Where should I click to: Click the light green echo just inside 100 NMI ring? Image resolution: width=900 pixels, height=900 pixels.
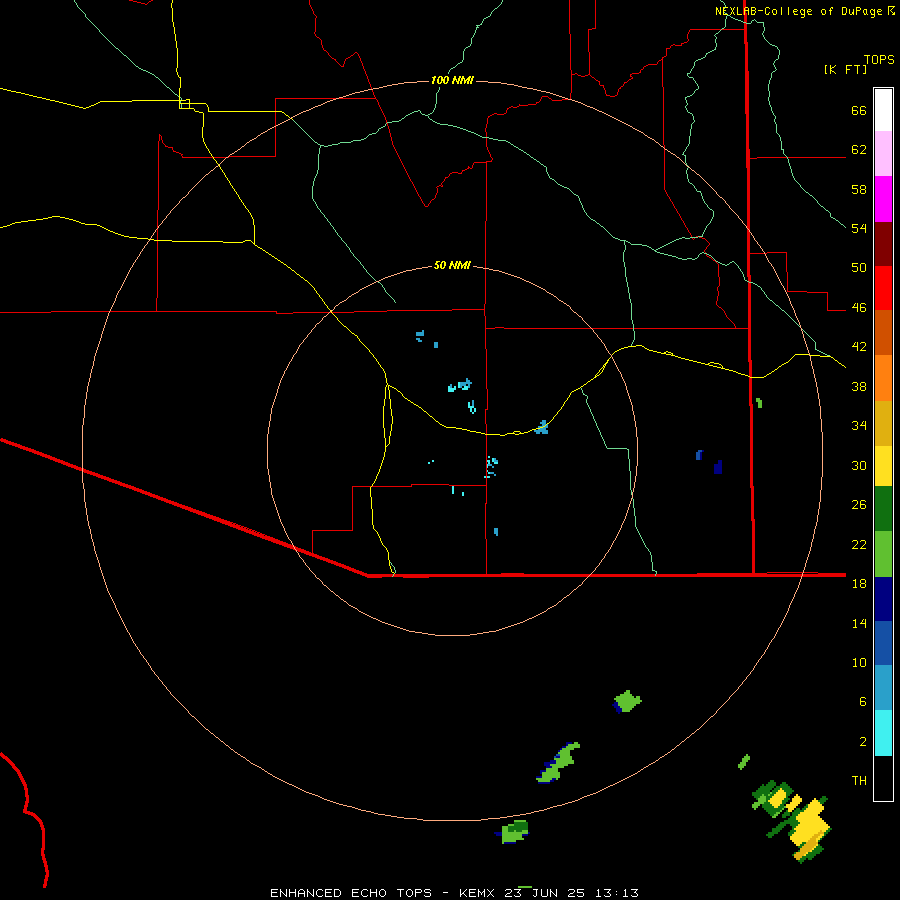click(627, 701)
